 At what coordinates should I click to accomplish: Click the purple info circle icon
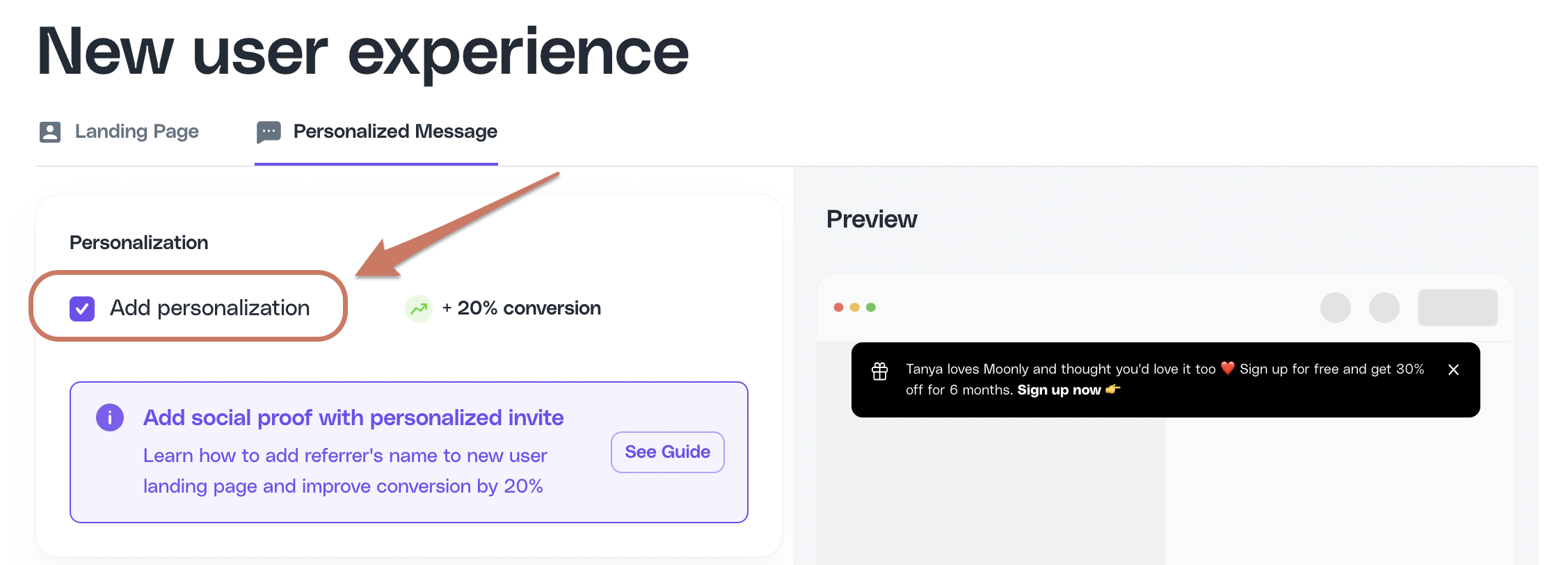[110, 417]
